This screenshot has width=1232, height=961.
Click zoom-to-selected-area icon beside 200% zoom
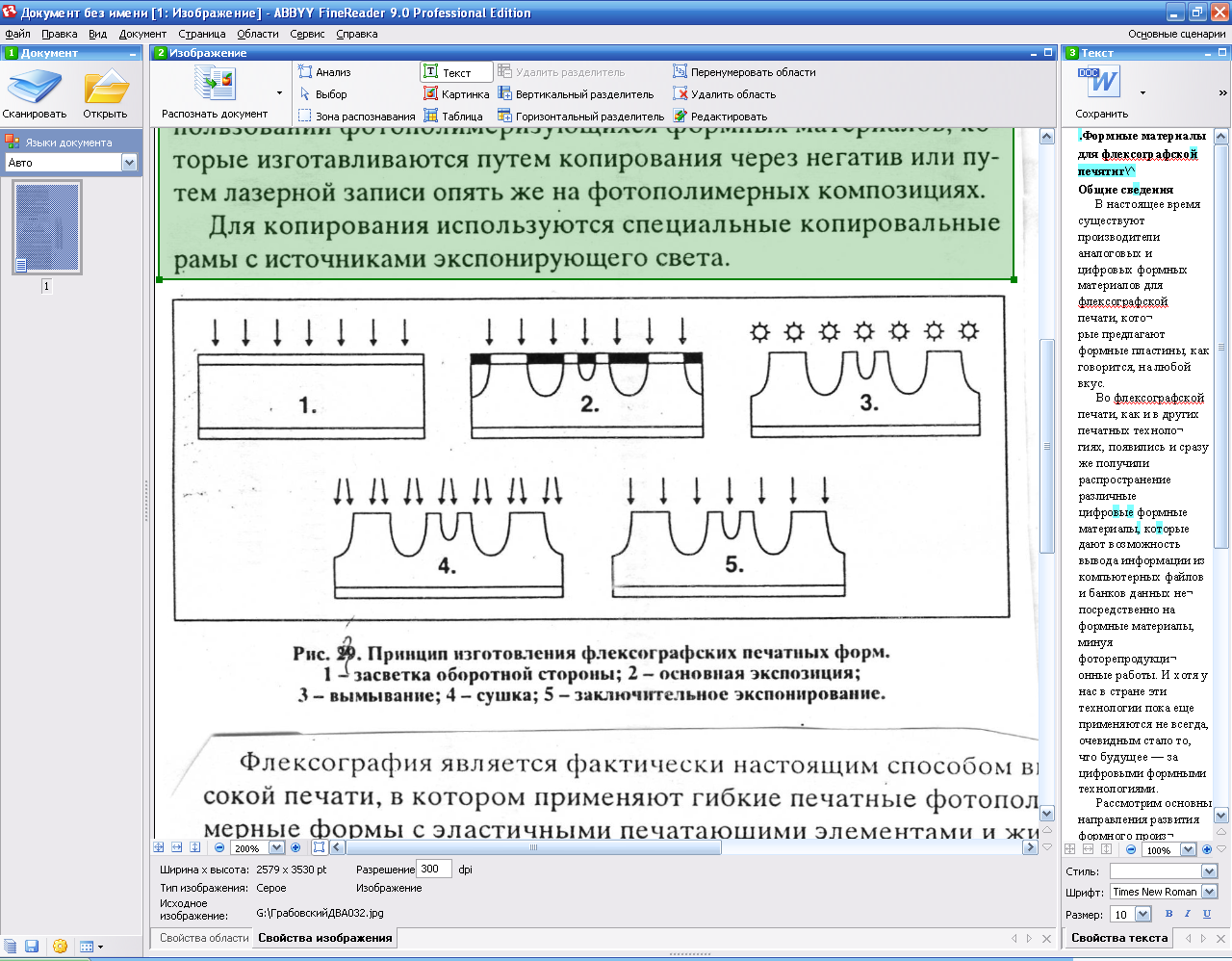pyautogui.click(x=320, y=847)
